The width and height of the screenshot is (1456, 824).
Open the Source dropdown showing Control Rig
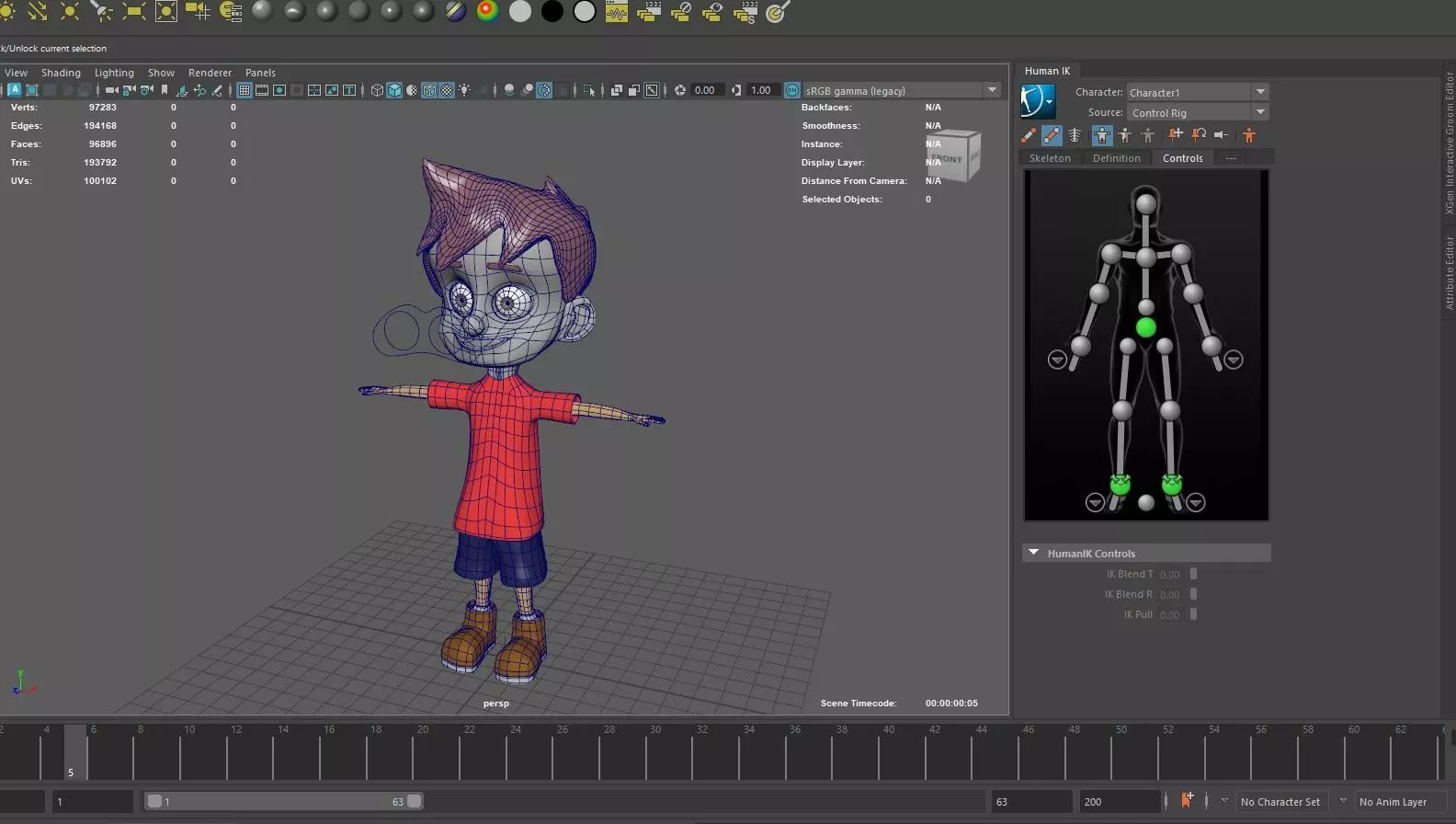(1198, 112)
